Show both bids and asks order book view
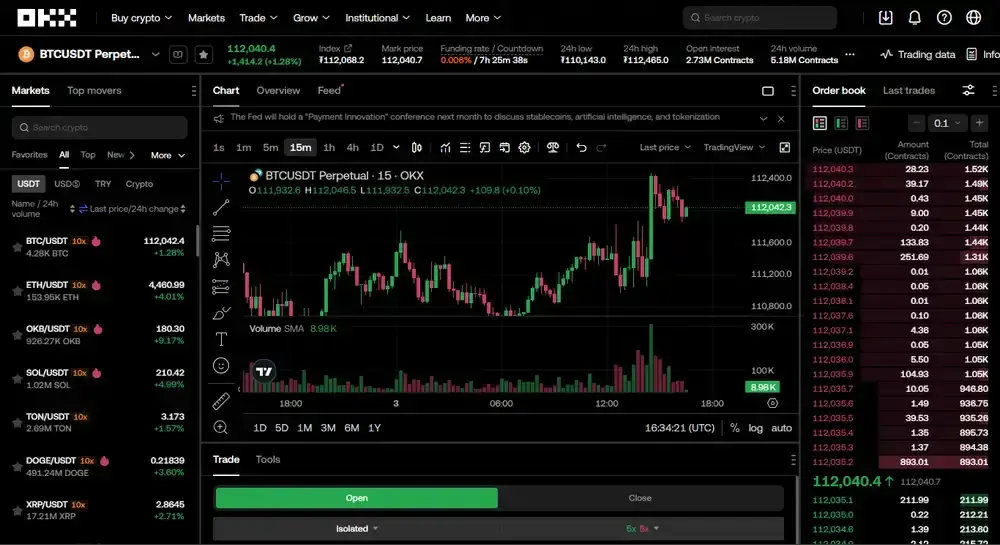 pos(820,123)
